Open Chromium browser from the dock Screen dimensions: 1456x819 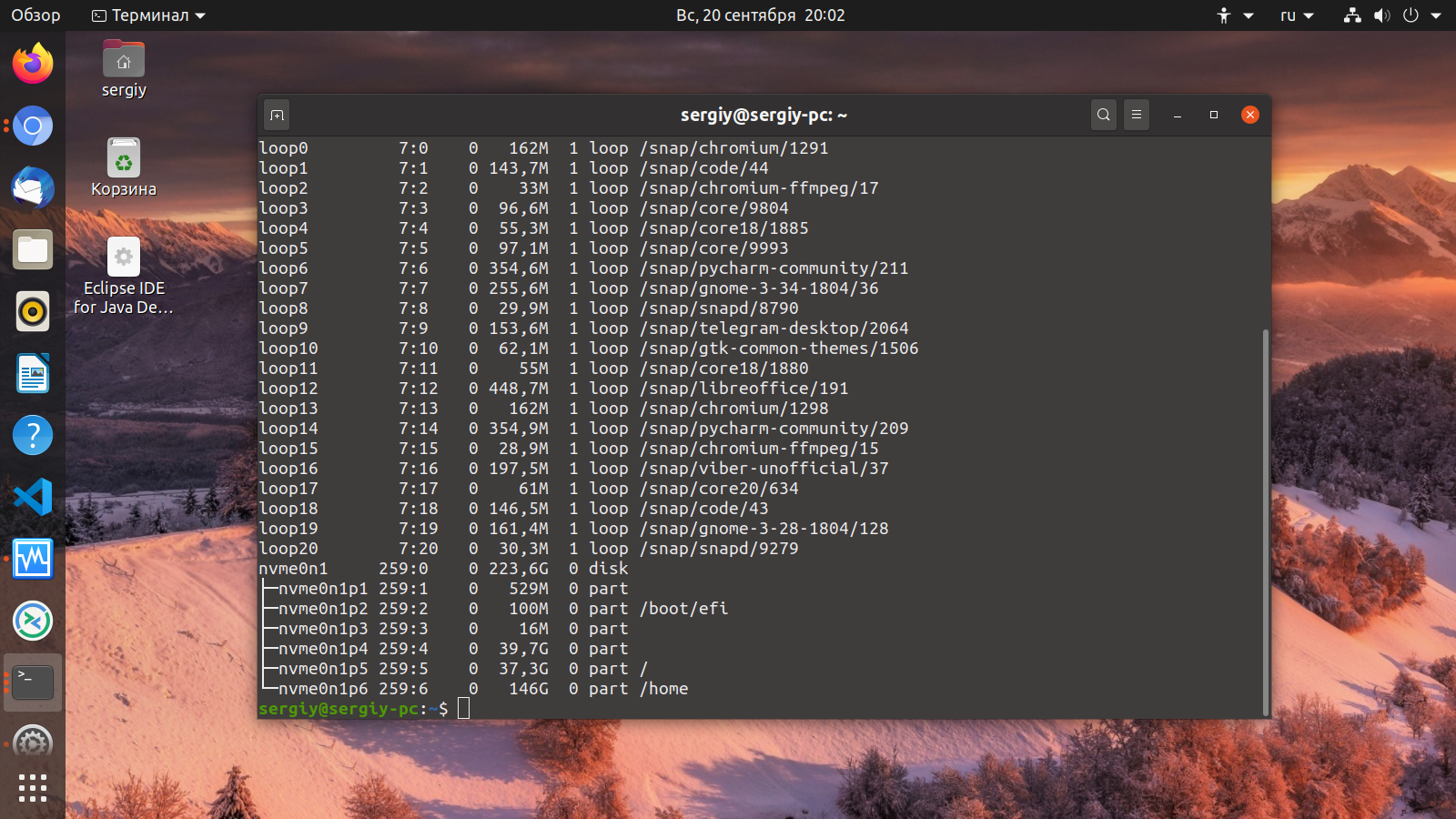(x=33, y=126)
